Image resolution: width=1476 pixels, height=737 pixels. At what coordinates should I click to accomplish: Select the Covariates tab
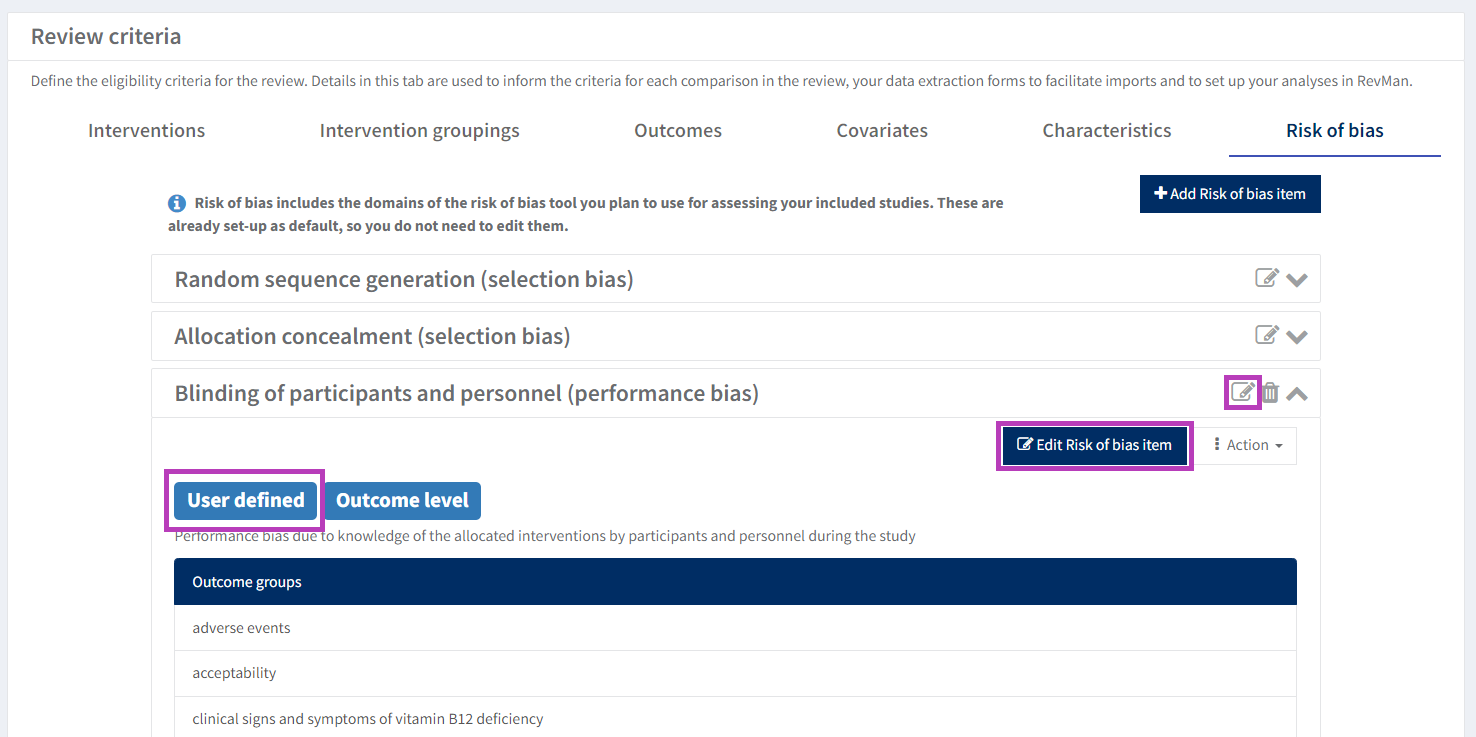(x=882, y=131)
